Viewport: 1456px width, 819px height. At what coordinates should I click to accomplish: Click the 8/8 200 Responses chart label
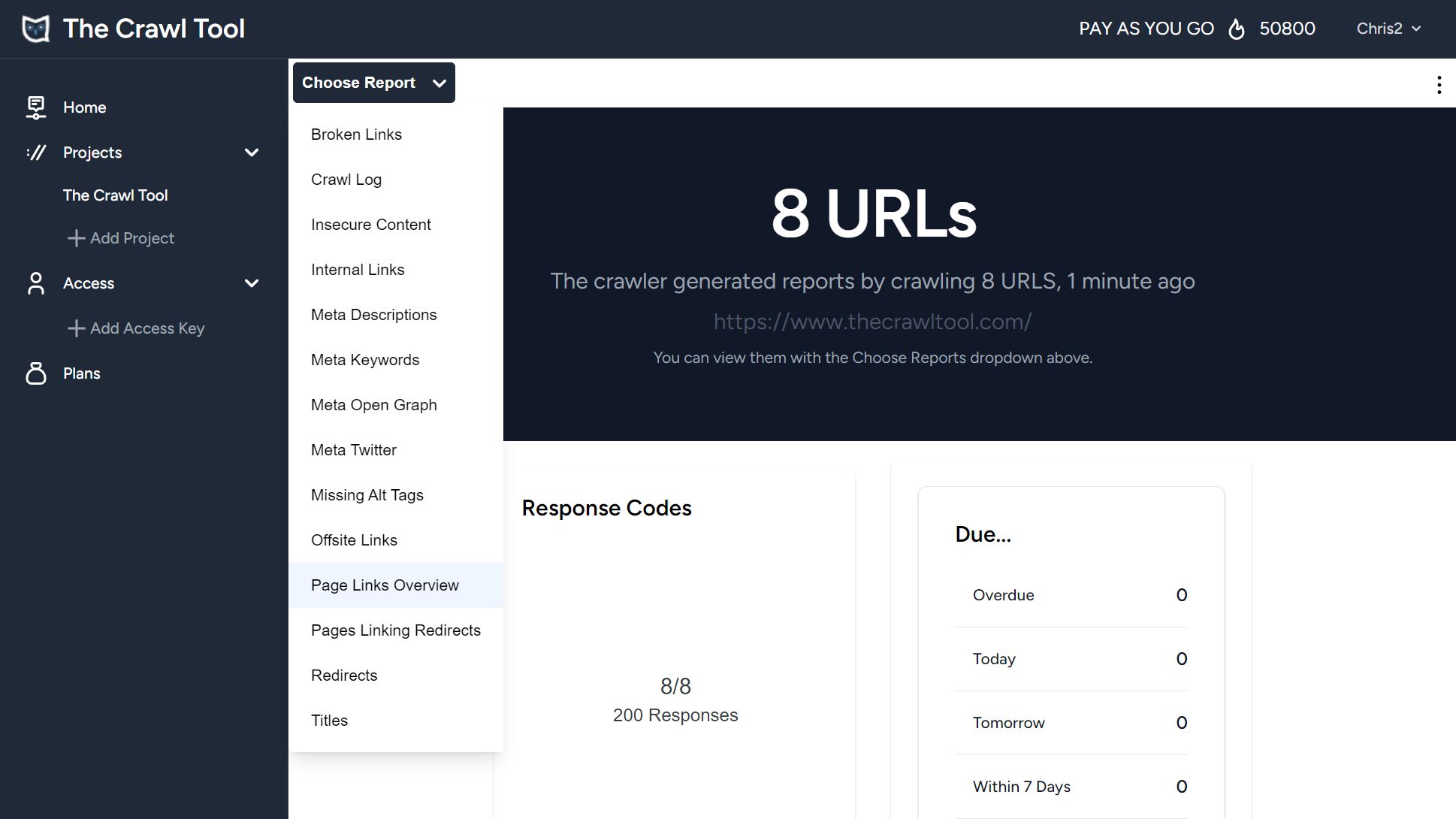coord(675,700)
